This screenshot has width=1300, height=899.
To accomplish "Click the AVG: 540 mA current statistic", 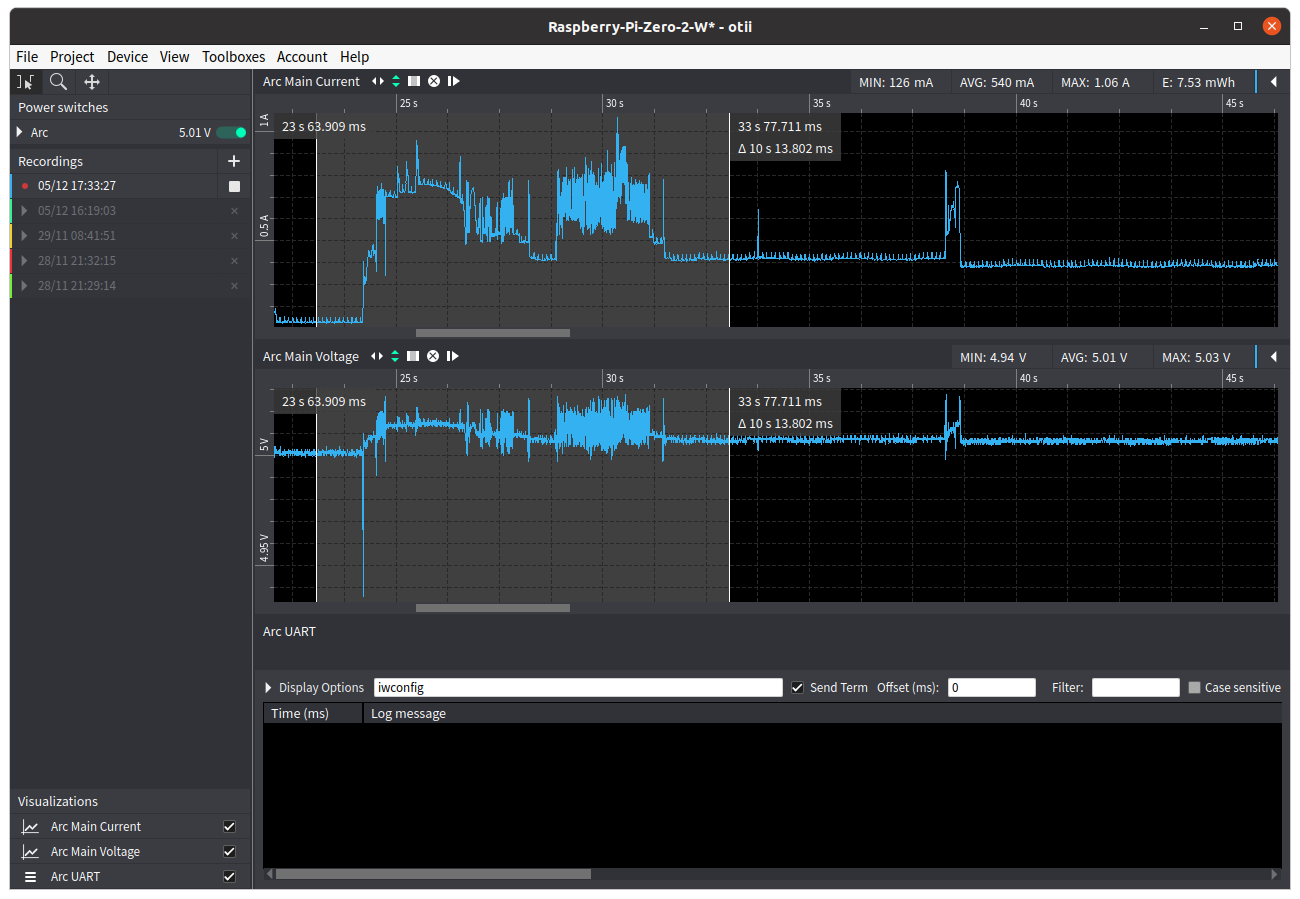I will [x=997, y=83].
